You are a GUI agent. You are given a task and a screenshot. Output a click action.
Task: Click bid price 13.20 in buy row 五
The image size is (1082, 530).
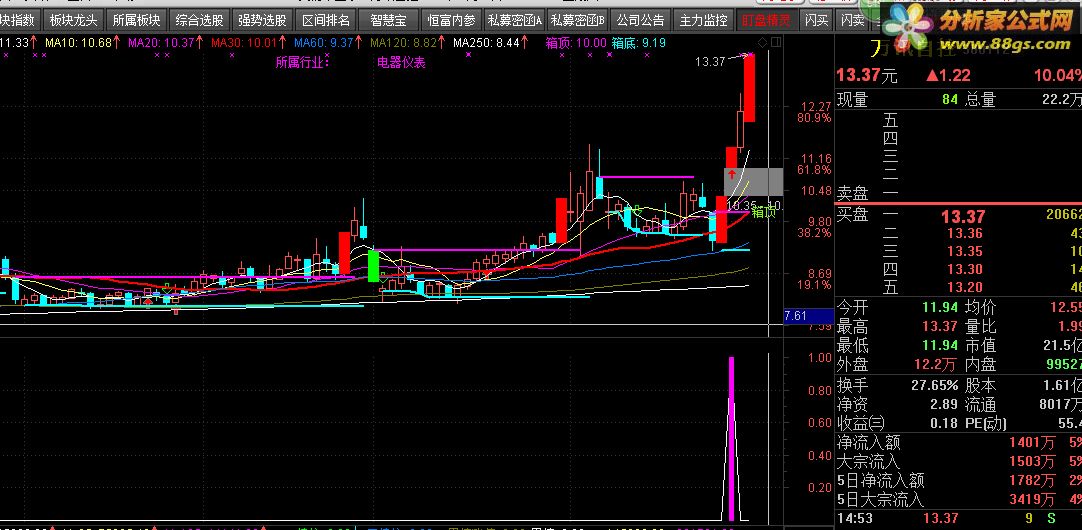[965, 288]
